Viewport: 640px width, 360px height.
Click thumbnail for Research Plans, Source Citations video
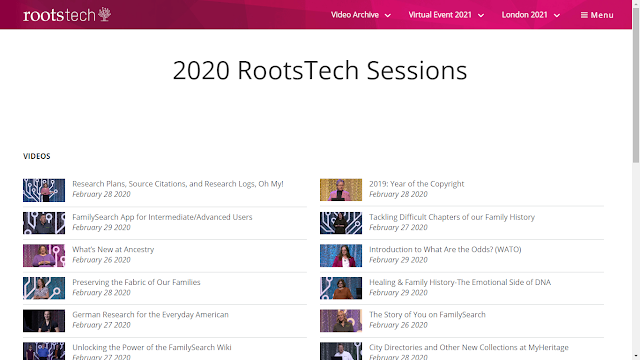click(44, 190)
